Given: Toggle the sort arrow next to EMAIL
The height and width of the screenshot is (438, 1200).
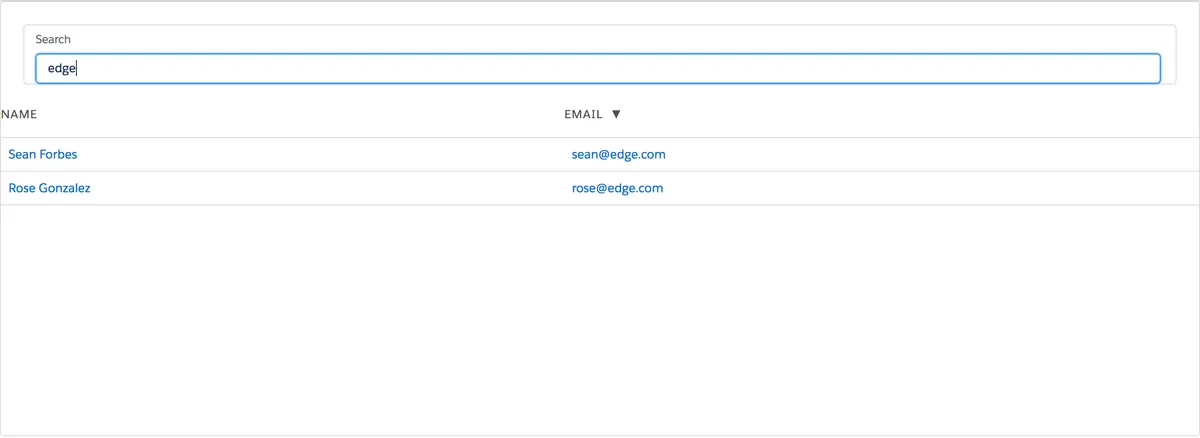Looking at the screenshot, I should 616,114.
